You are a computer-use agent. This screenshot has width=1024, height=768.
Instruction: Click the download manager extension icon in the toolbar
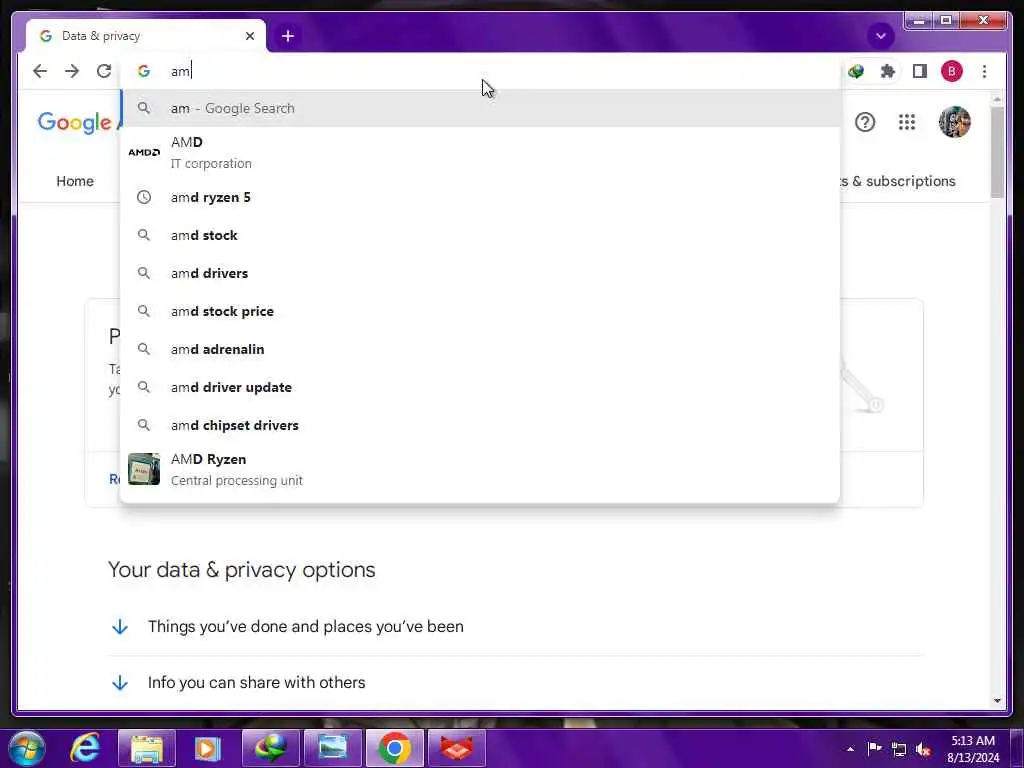coord(856,71)
